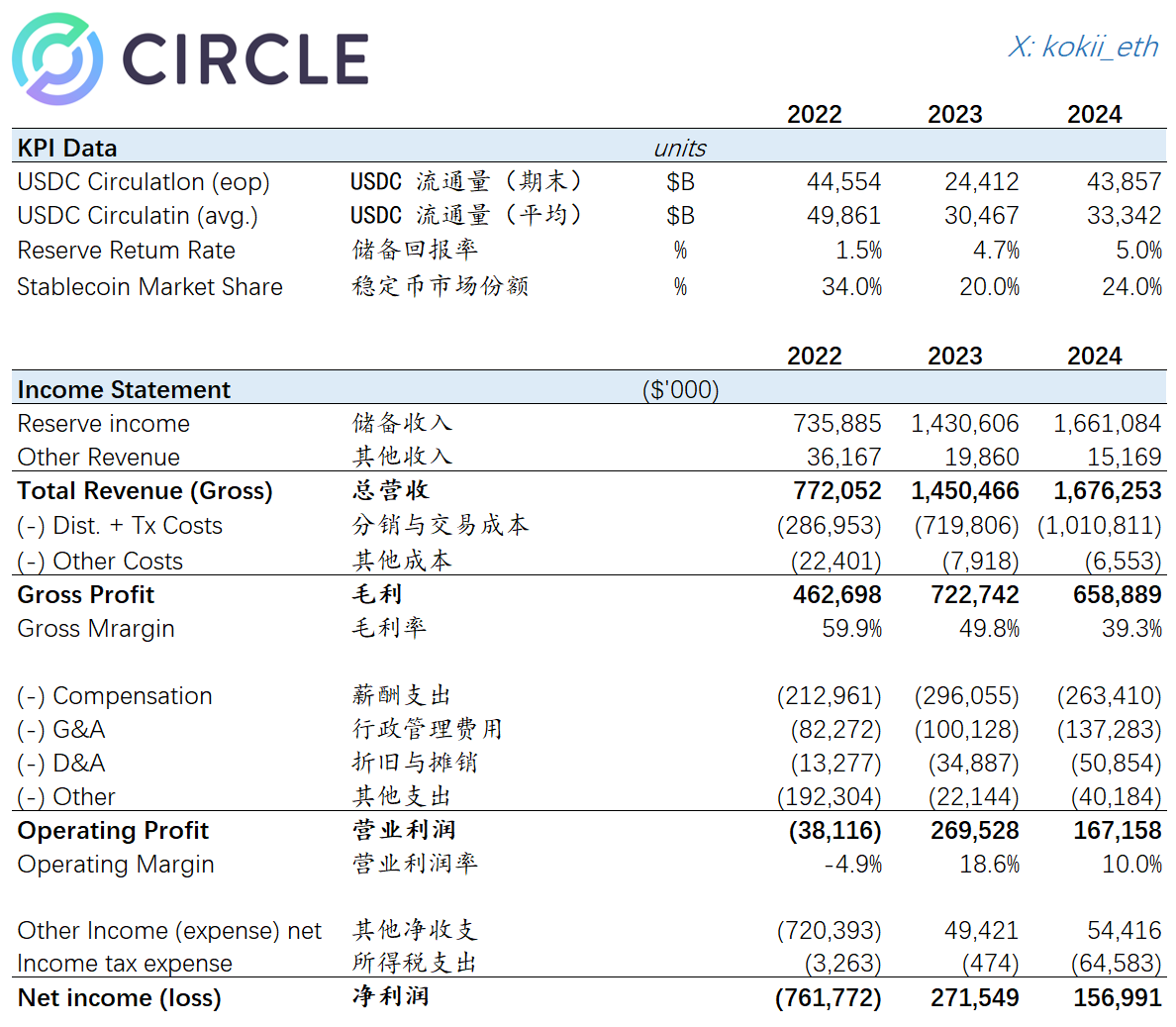Viewport: 1176px width, 1027px height.
Task: Click the market share 34.0% cell
Action: [x=851, y=286]
